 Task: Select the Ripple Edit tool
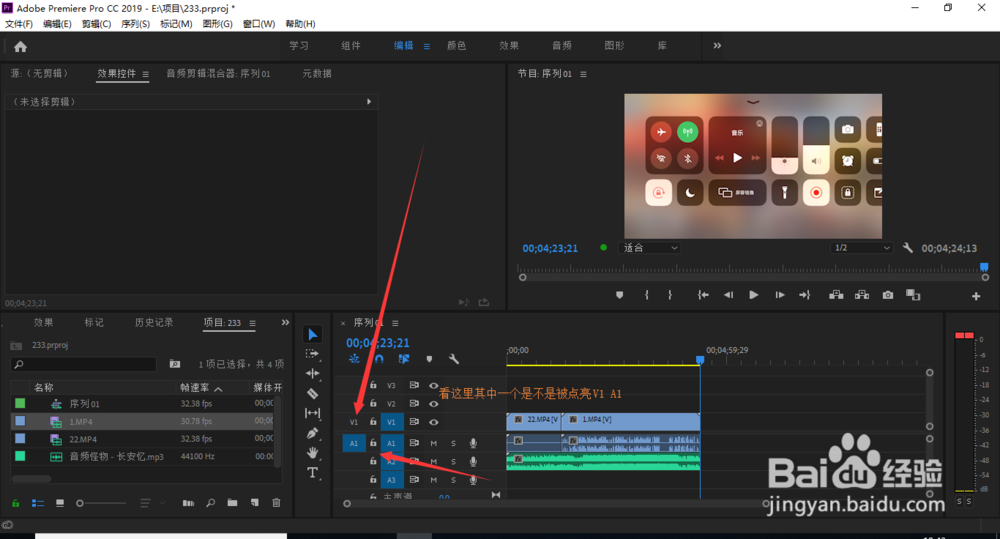point(312,374)
